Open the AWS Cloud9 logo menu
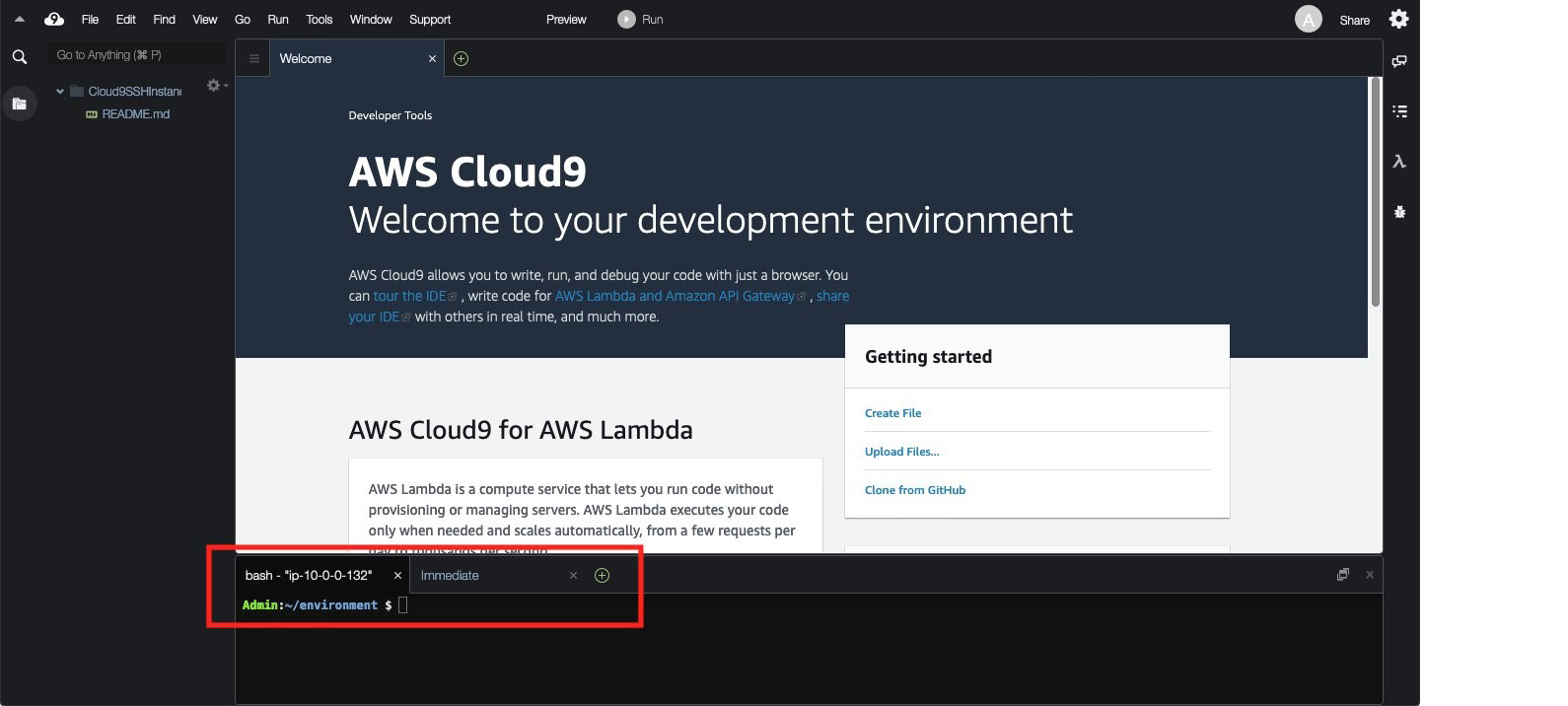This screenshot has height=706, width=1568. [x=54, y=19]
